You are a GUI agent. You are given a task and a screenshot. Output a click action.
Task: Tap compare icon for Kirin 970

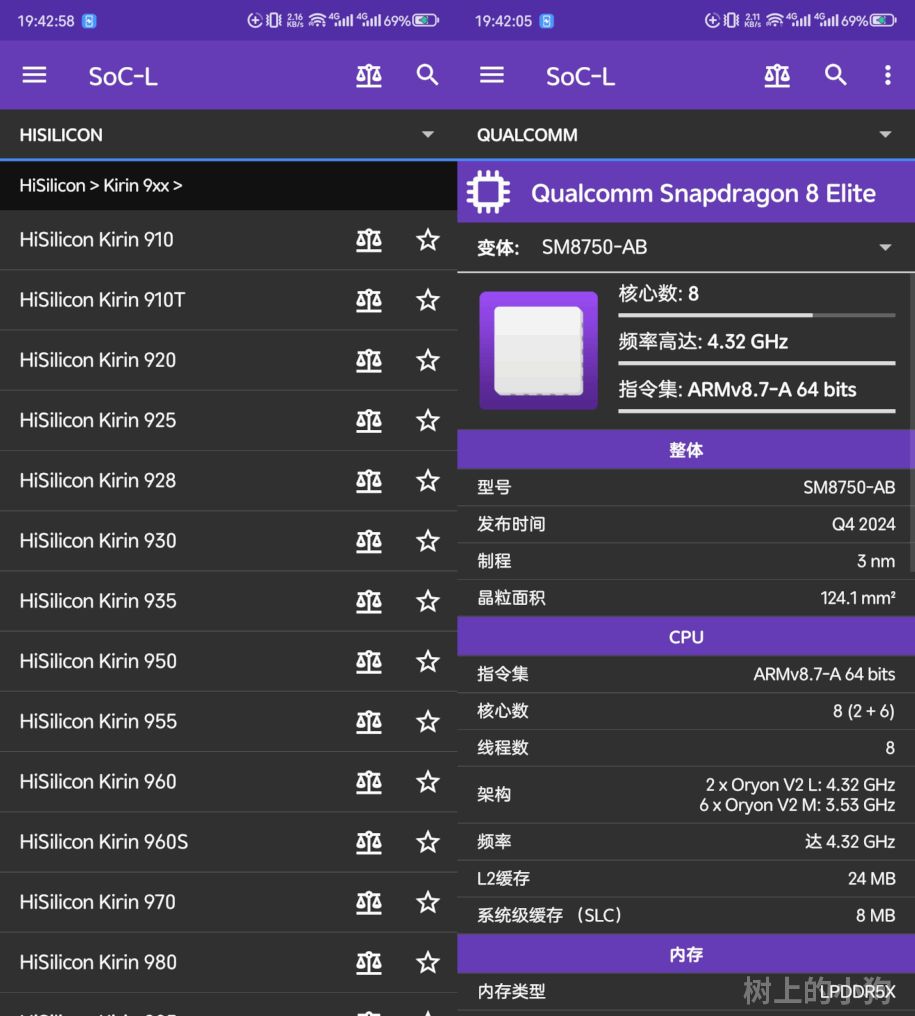pyautogui.click(x=369, y=902)
